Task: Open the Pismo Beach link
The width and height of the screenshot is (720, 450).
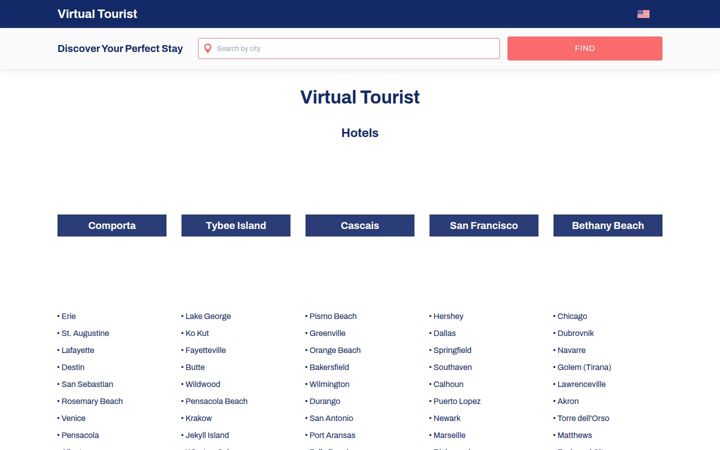Action: point(333,316)
